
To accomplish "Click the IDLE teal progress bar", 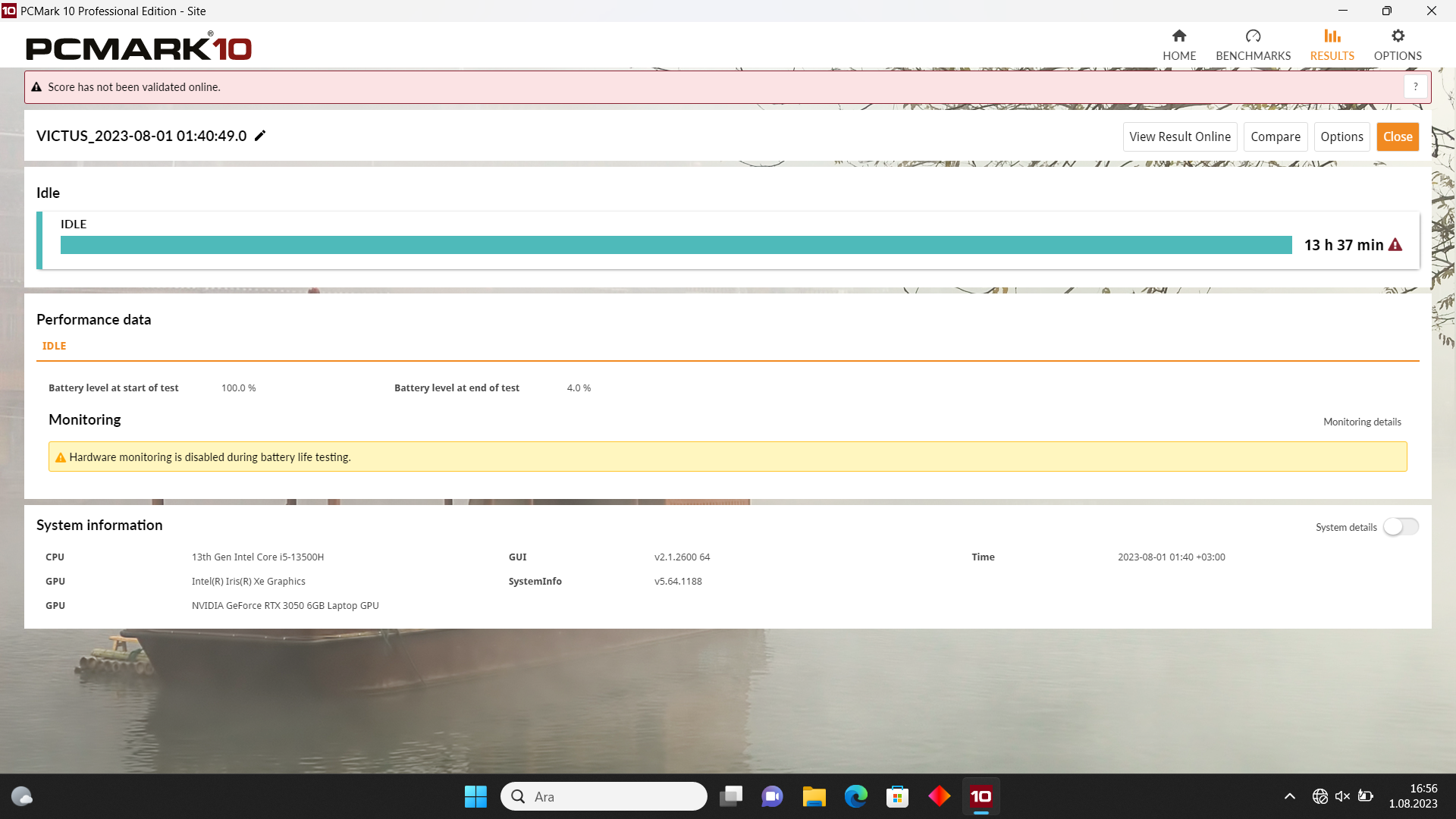I will coord(676,245).
